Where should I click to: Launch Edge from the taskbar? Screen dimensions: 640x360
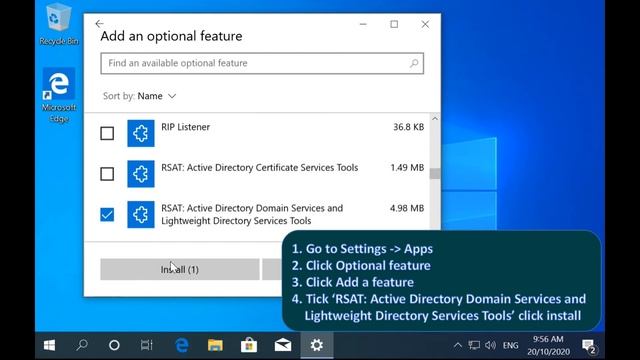182,345
